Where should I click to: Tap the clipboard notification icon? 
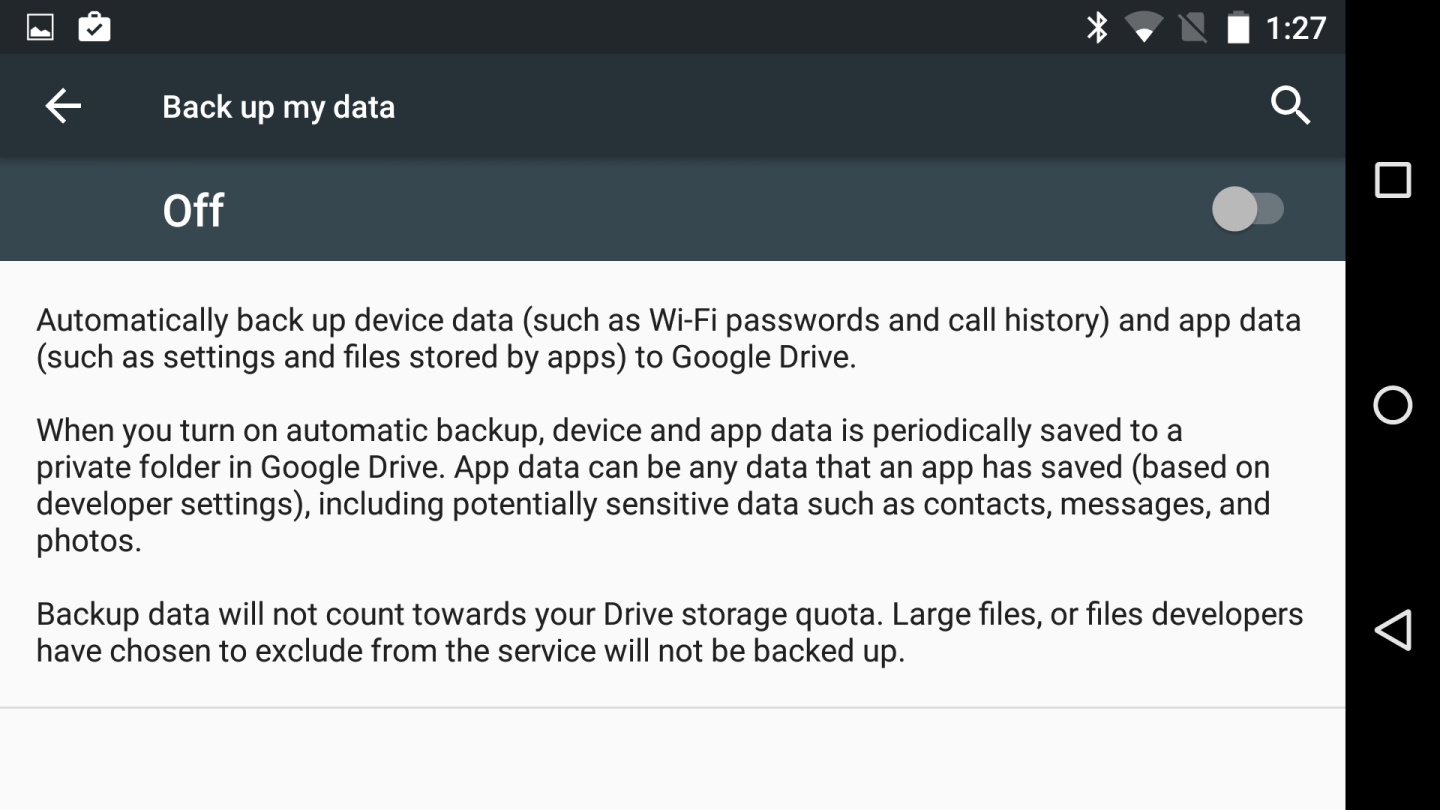95,28
